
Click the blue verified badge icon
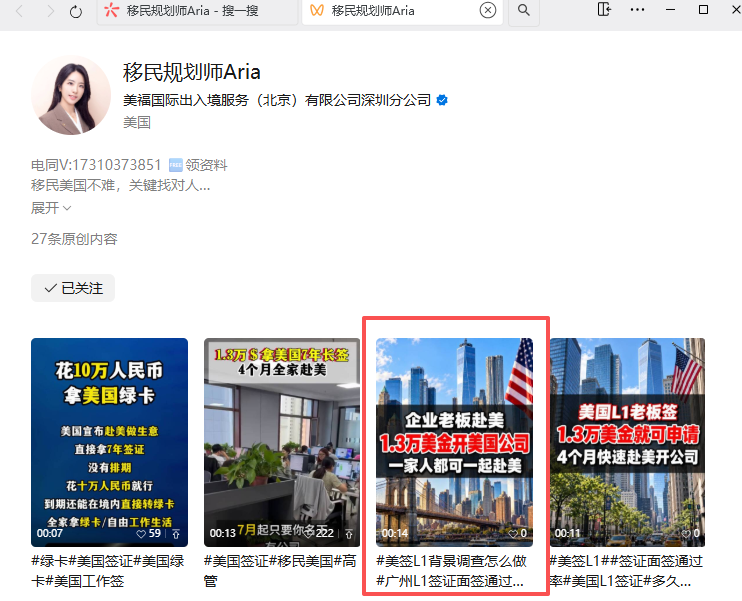coord(442,100)
